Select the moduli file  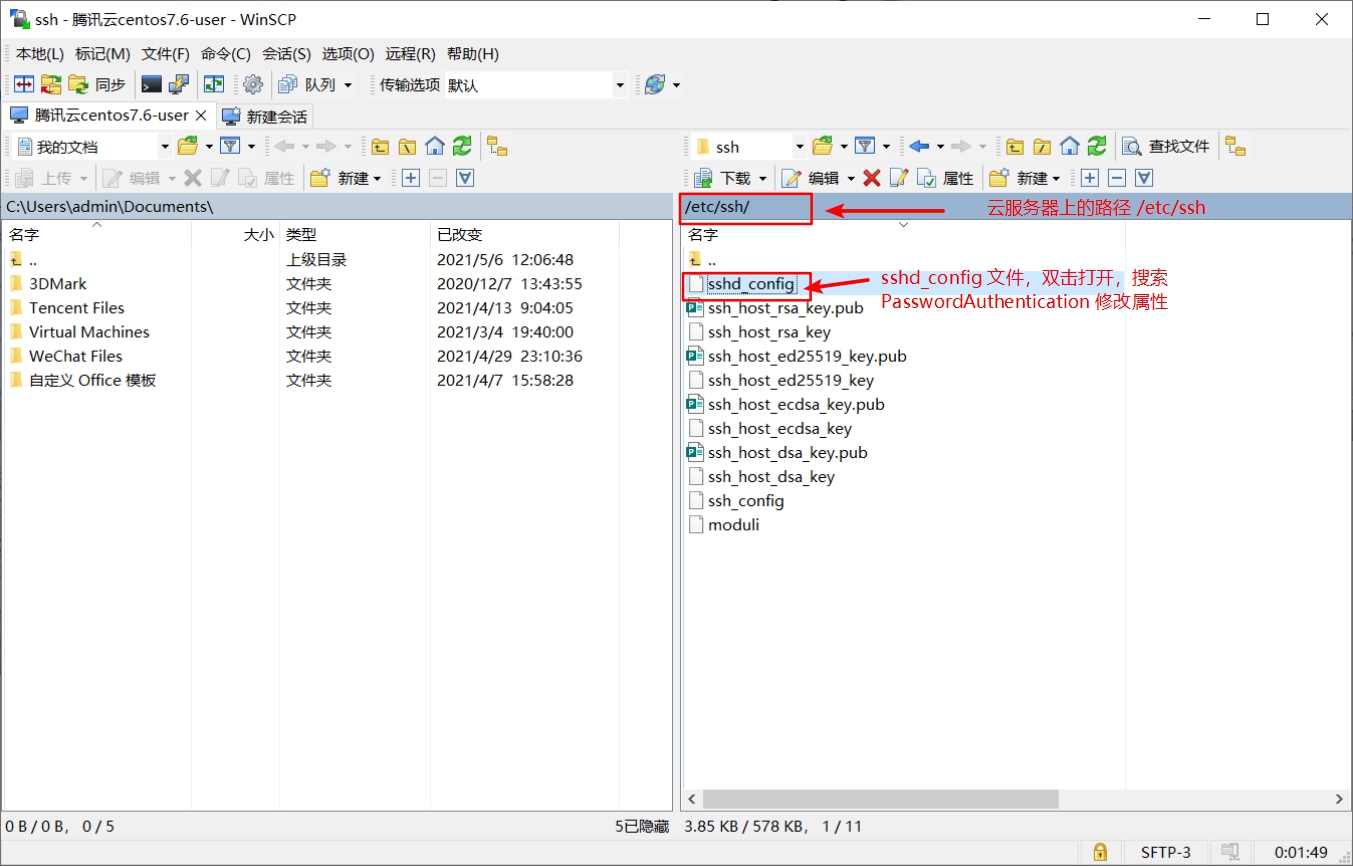(x=733, y=525)
